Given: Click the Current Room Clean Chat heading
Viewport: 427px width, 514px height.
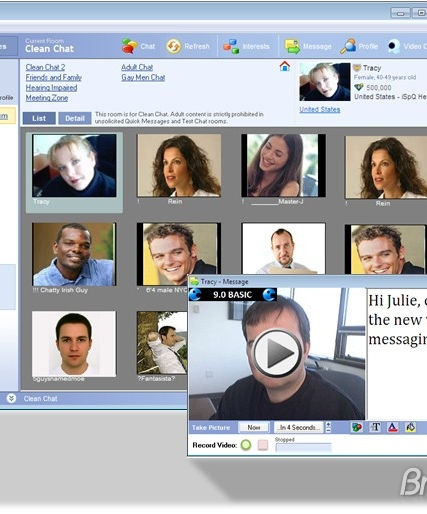Looking at the screenshot, I should pos(49,46).
